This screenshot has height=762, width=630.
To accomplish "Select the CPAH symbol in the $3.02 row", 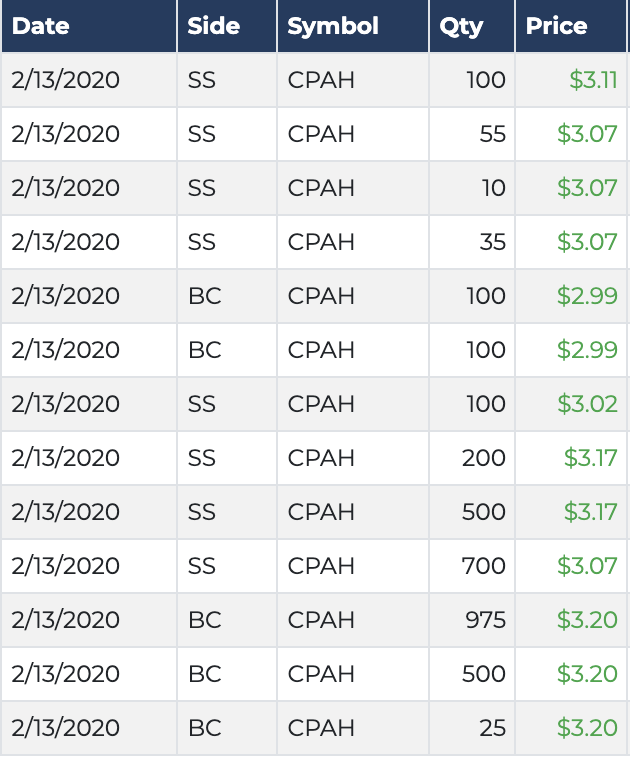I will (321, 404).
